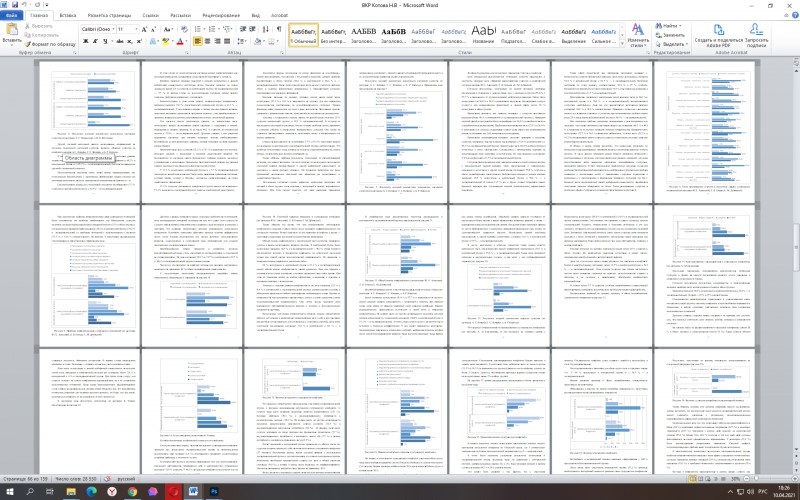Open the Acrobat ribbon tab
The width and height of the screenshot is (800, 500).
[280, 16]
